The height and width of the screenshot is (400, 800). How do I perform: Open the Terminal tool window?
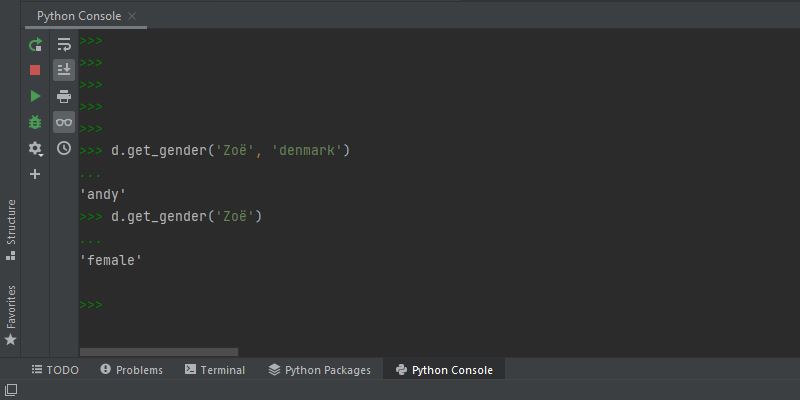pos(214,370)
